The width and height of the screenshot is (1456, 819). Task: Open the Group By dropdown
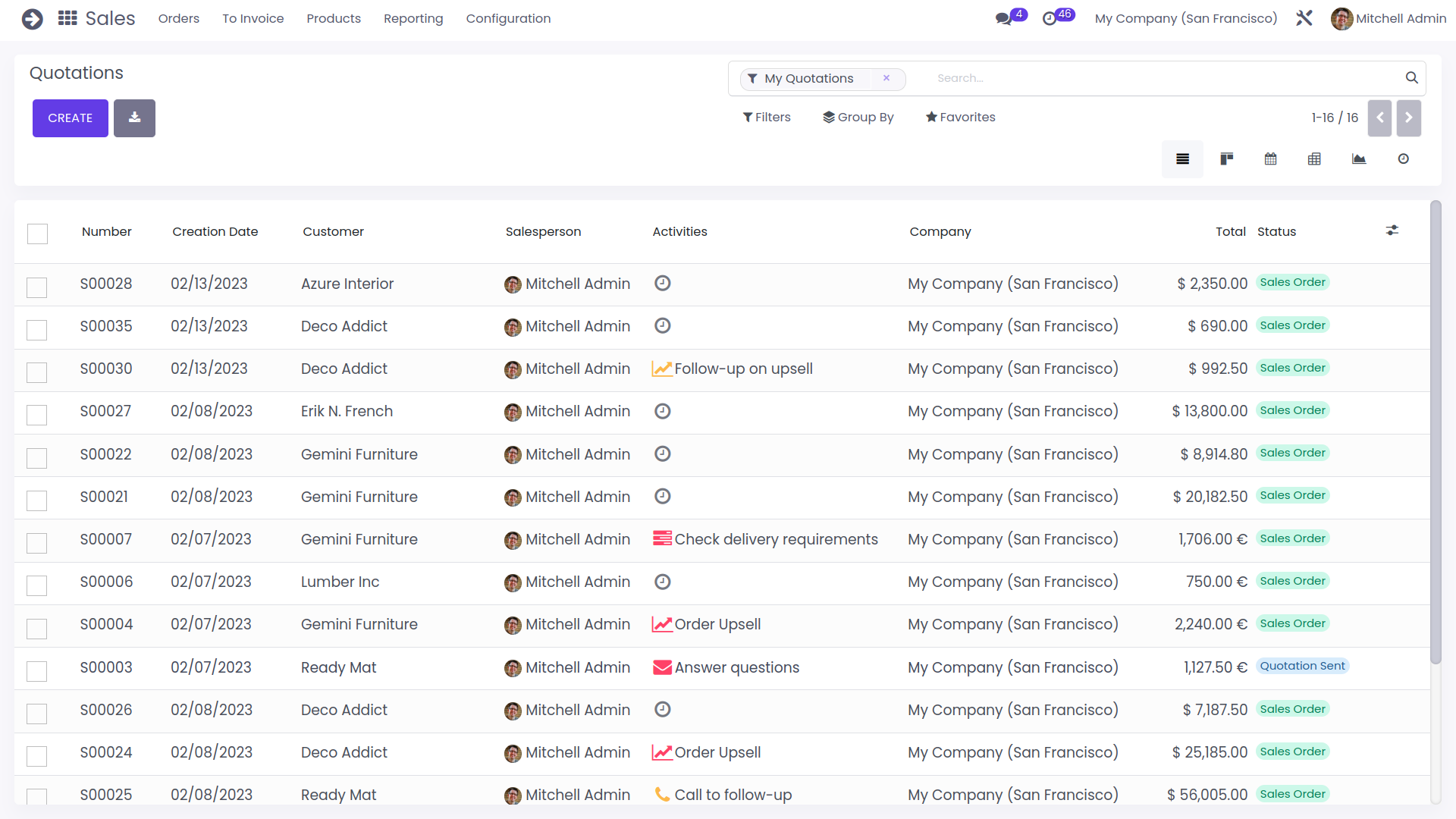[858, 117]
